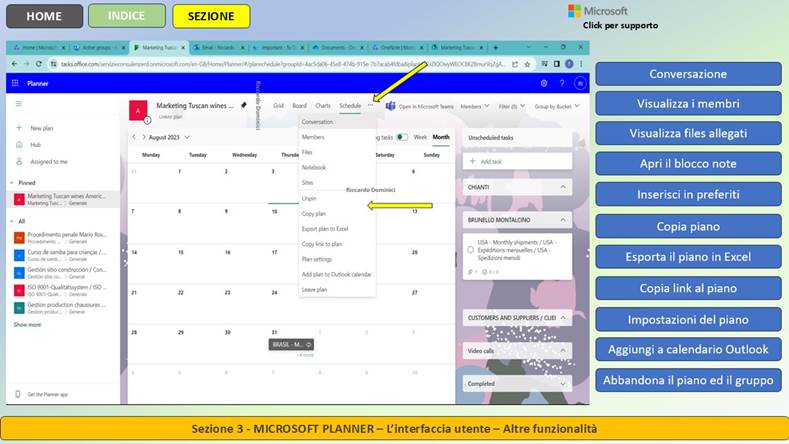Select Leave plan in menu
The image size is (789, 444).
[x=337, y=289]
